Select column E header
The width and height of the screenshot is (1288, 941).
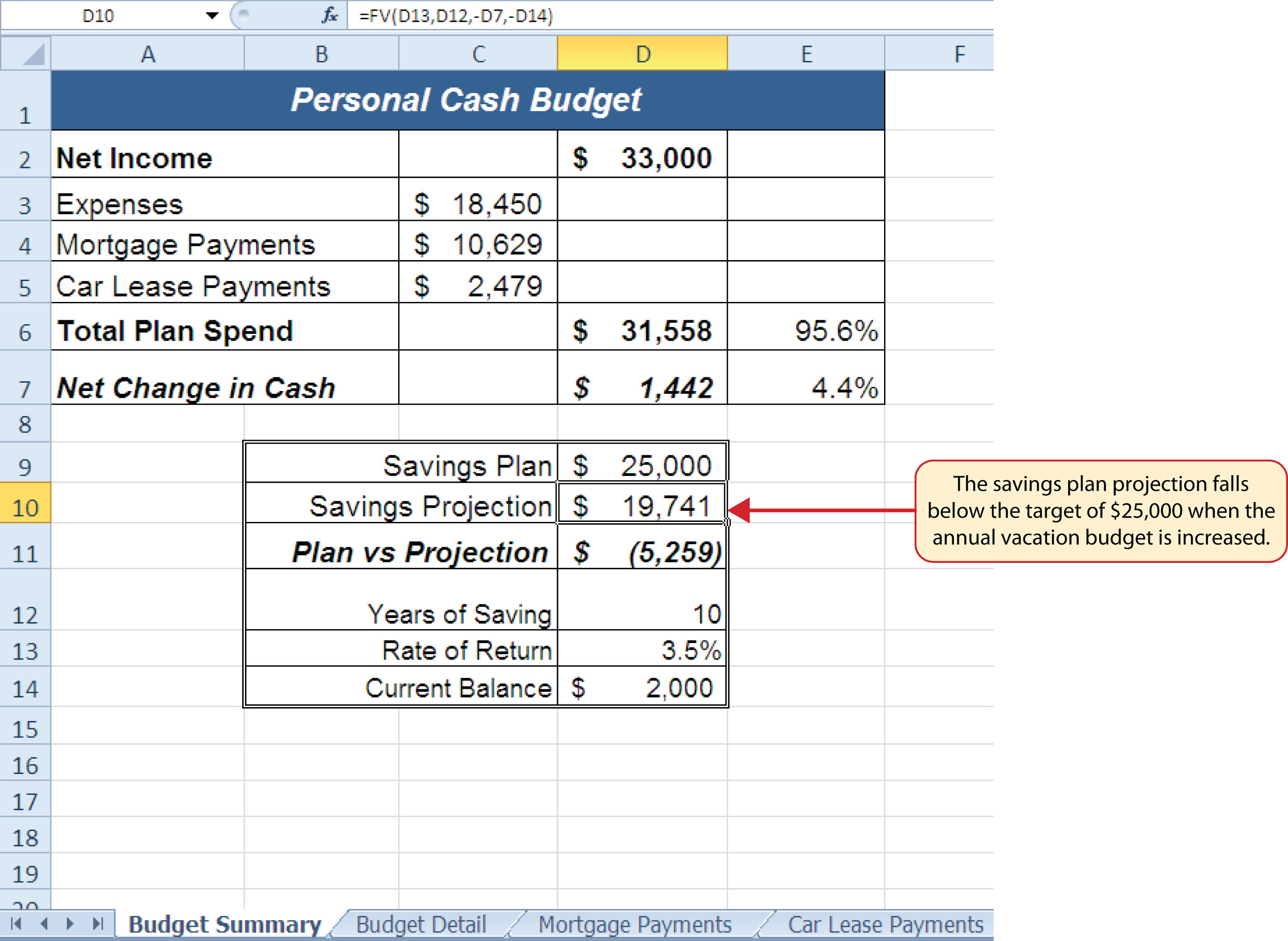click(806, 53)
